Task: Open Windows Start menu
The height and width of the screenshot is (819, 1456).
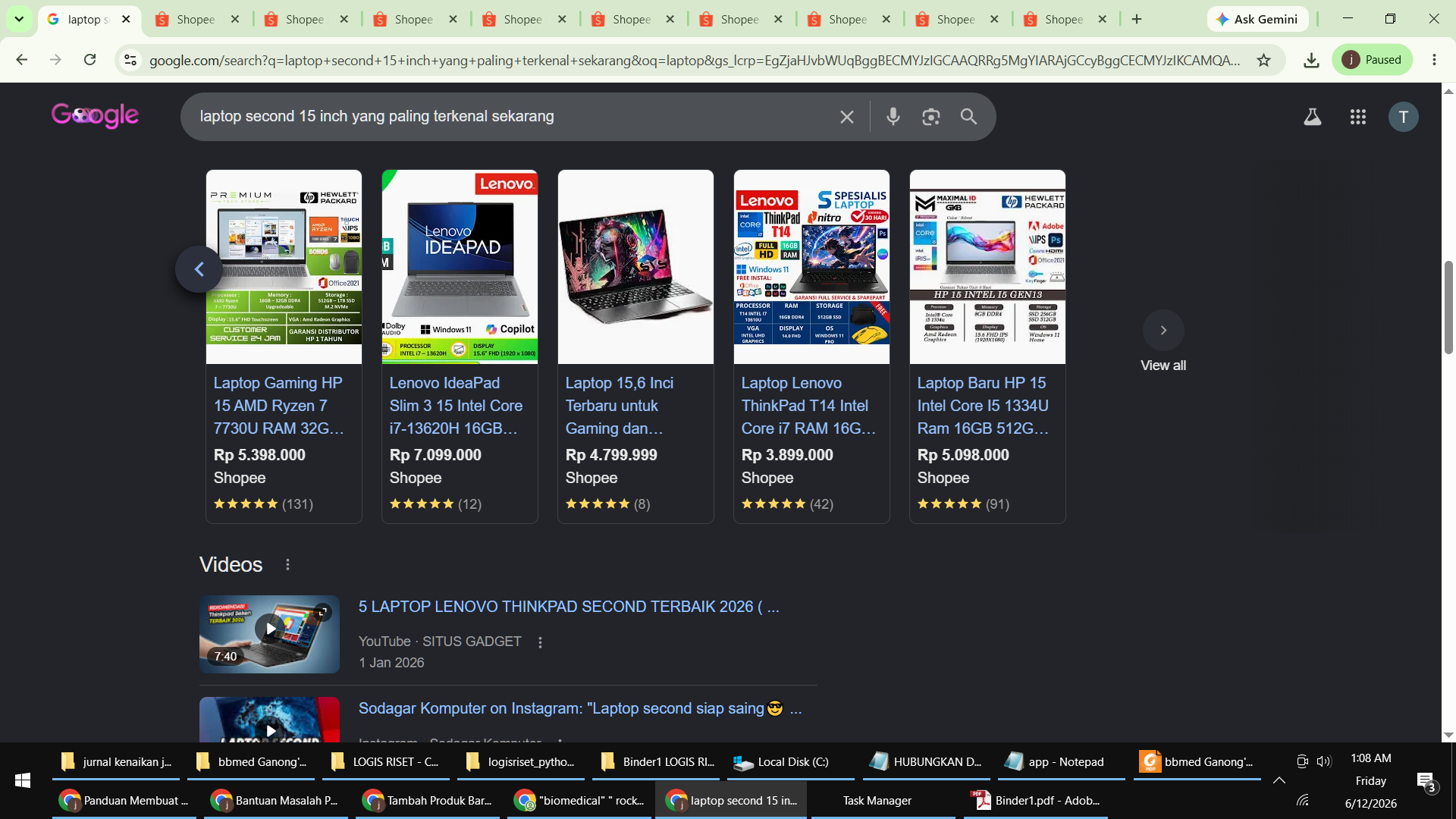Action: pyautogui.click(x=23, y=780)
